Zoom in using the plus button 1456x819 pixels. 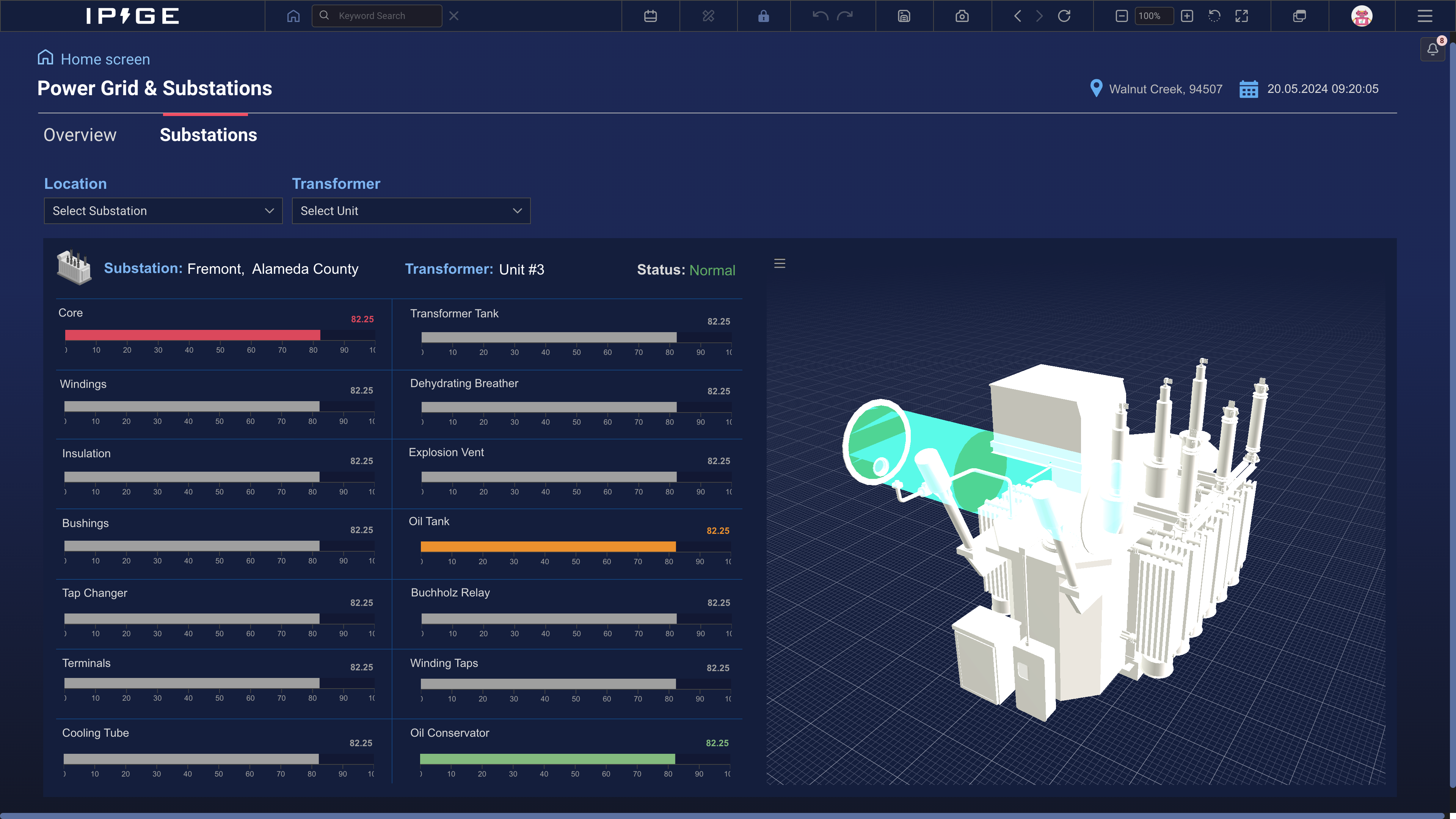pyautogui.click(x=1188, y=16)
